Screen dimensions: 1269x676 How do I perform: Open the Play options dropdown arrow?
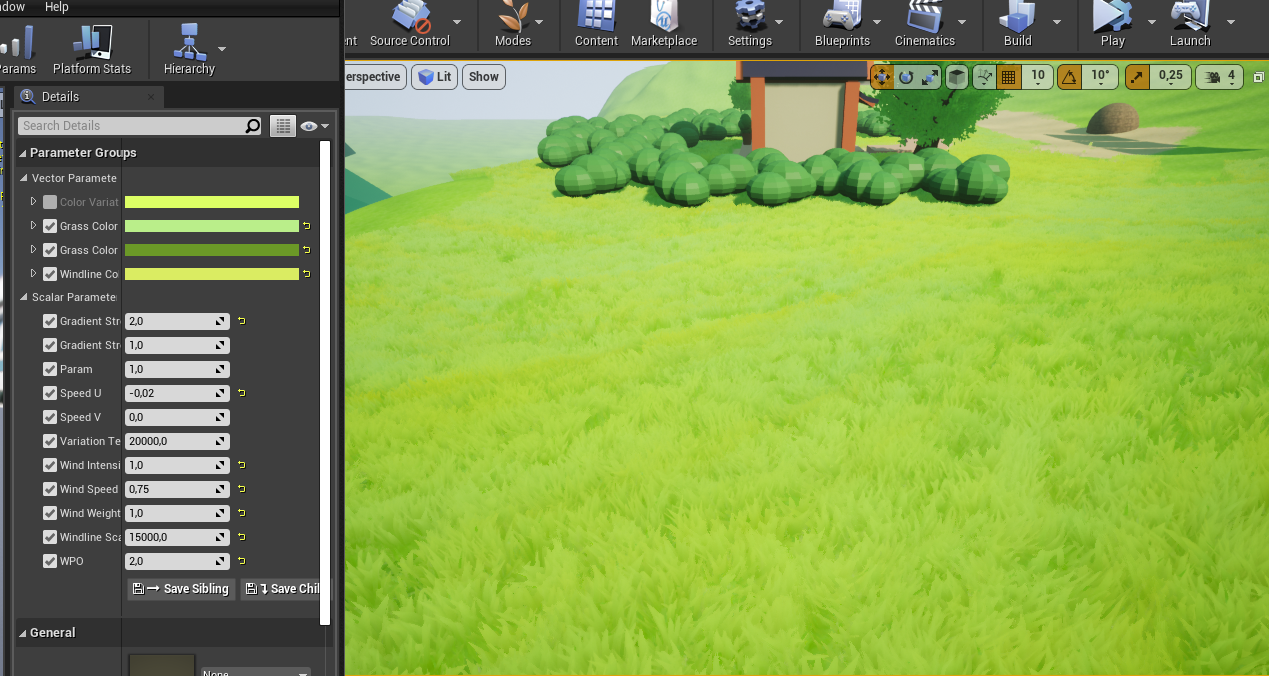coord(1151,22)
